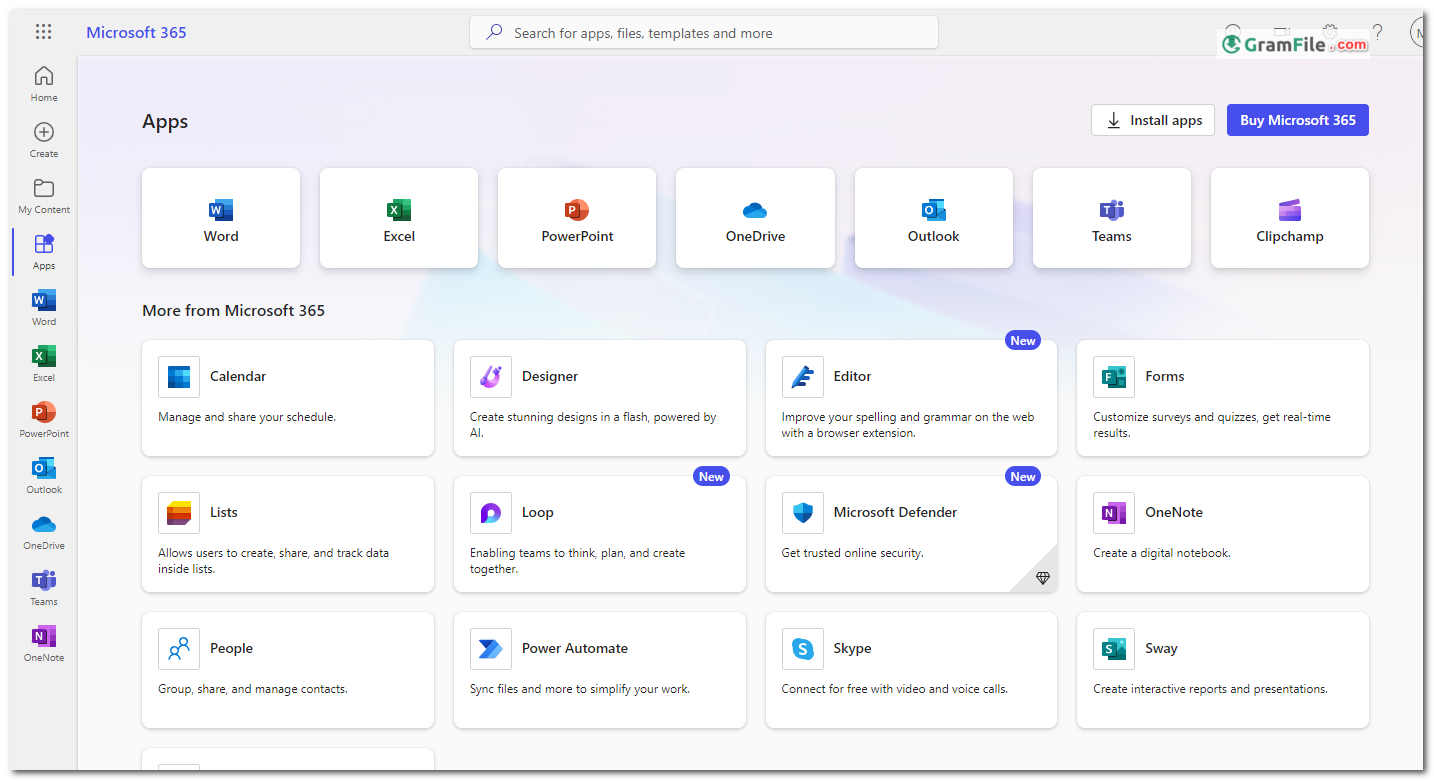Click the search bar to search apps

(x=703, y=31)
